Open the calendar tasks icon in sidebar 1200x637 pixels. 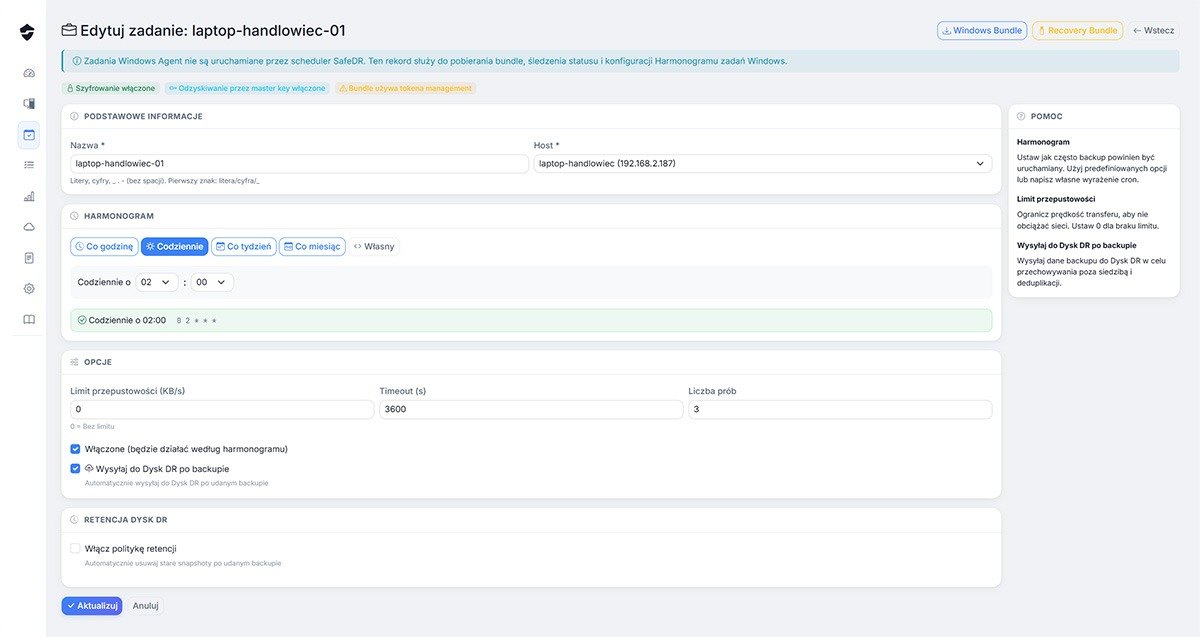pos(29,134)
